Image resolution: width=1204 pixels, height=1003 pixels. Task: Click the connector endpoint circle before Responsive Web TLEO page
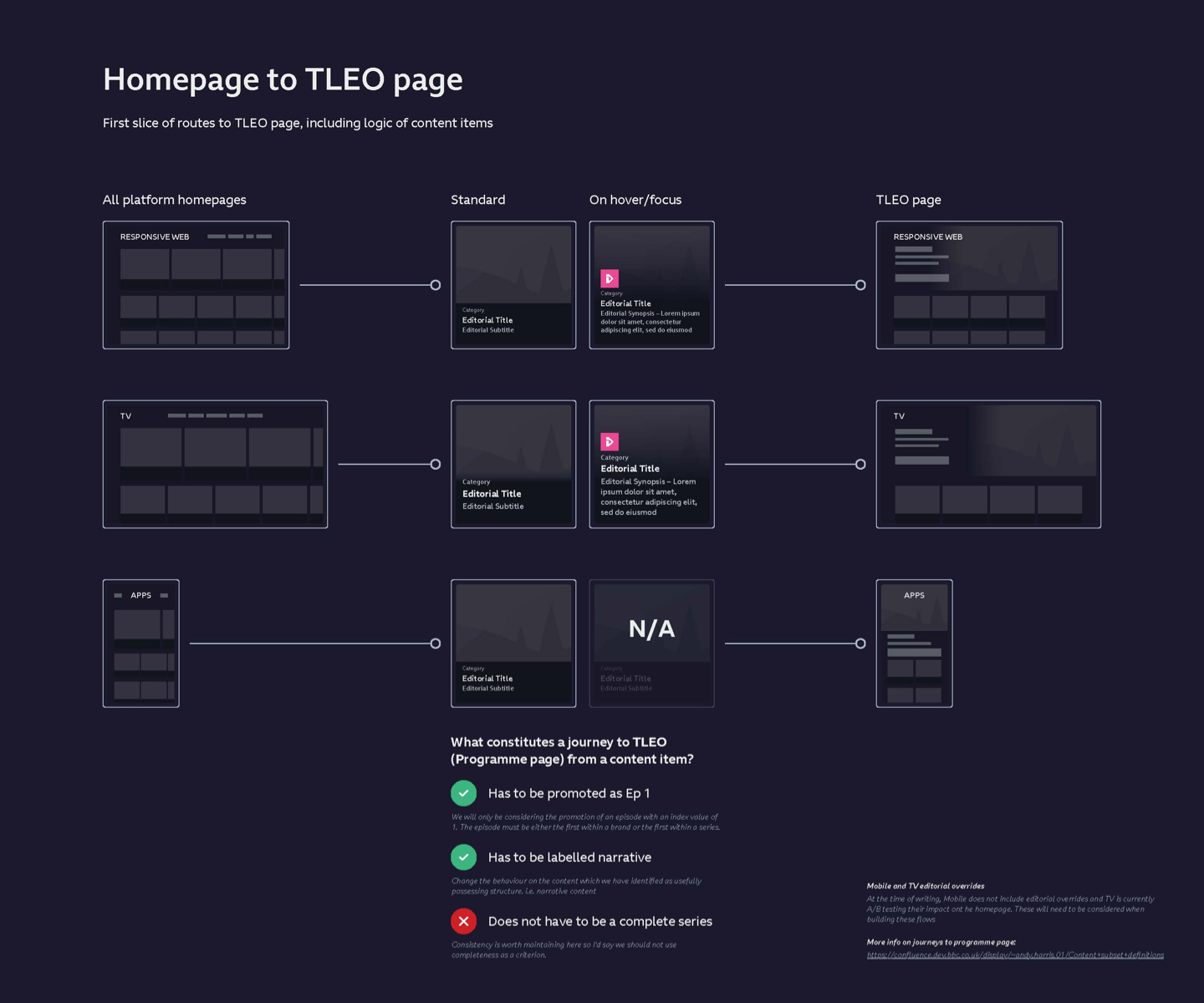pos(860,285)
